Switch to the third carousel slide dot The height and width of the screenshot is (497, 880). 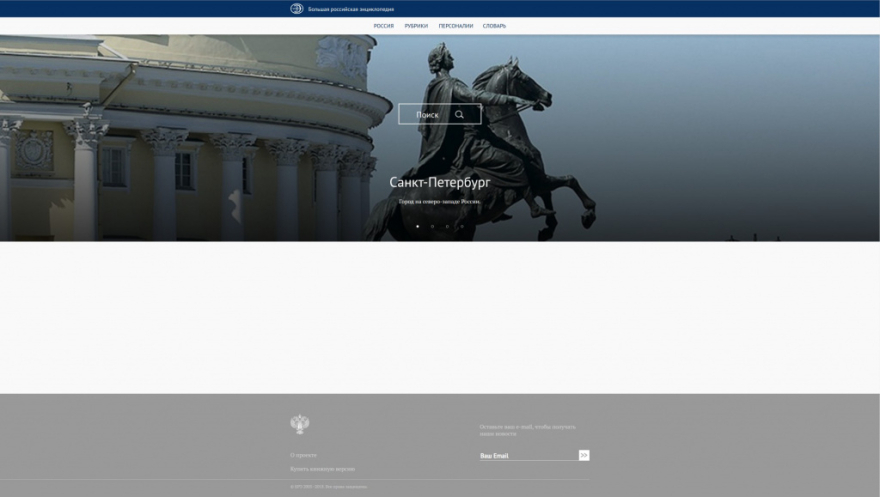coord(447,226)
